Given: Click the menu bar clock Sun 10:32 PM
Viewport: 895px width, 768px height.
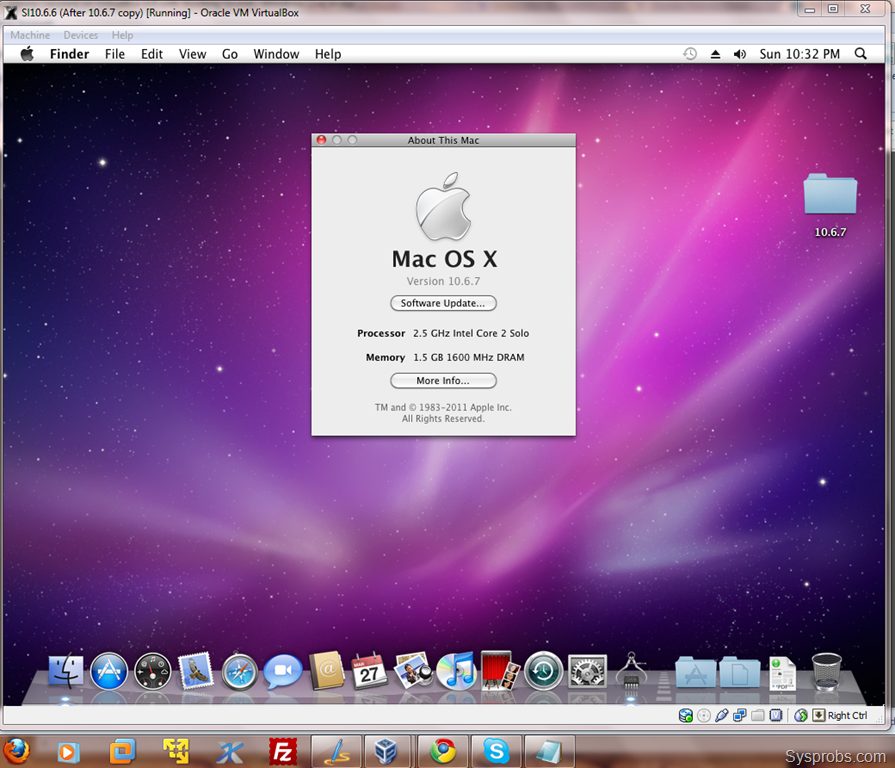Looking at the screenshot, I should 799,54.
